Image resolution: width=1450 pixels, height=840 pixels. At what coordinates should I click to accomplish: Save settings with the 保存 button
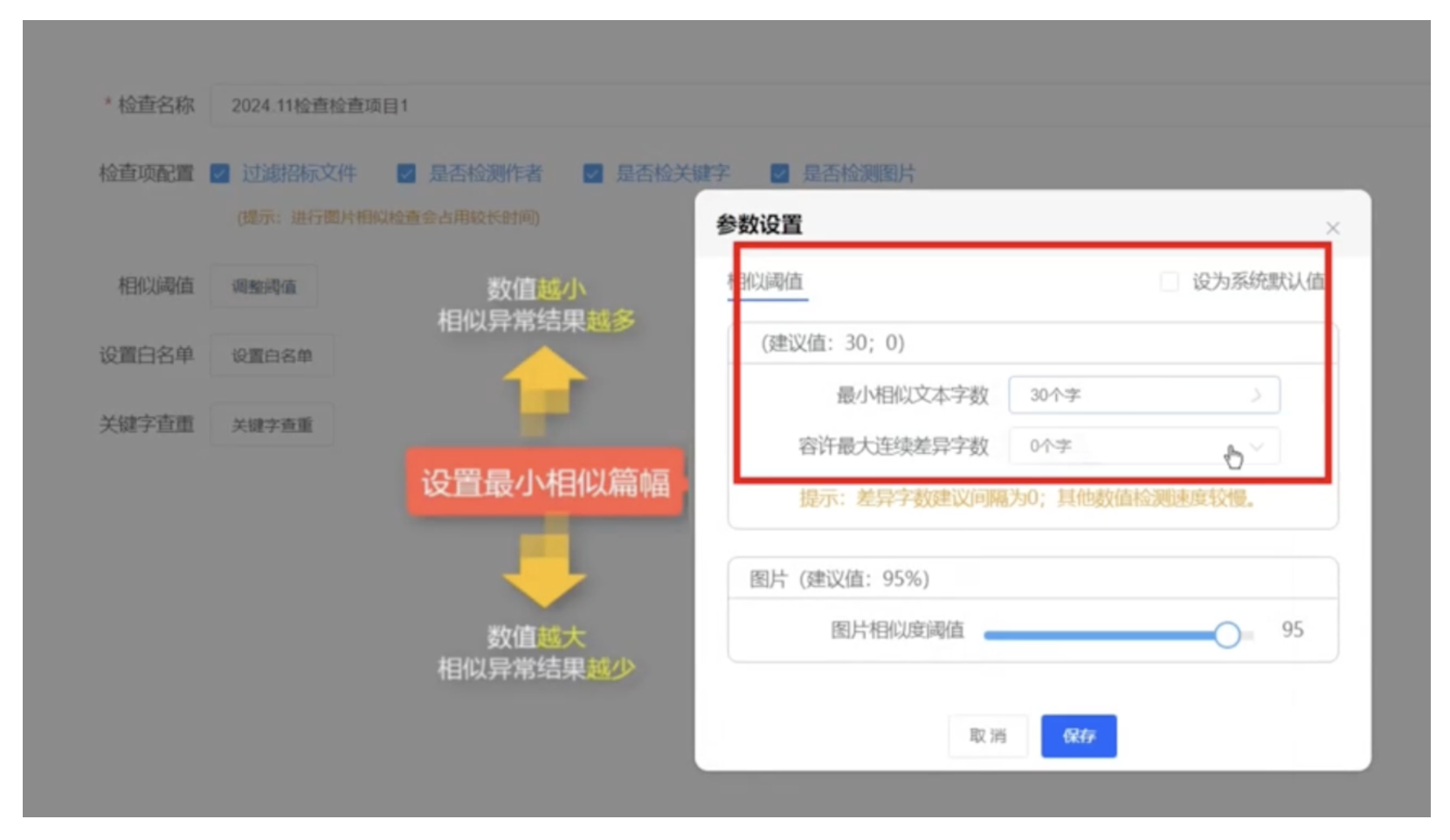coord(1078,736)
